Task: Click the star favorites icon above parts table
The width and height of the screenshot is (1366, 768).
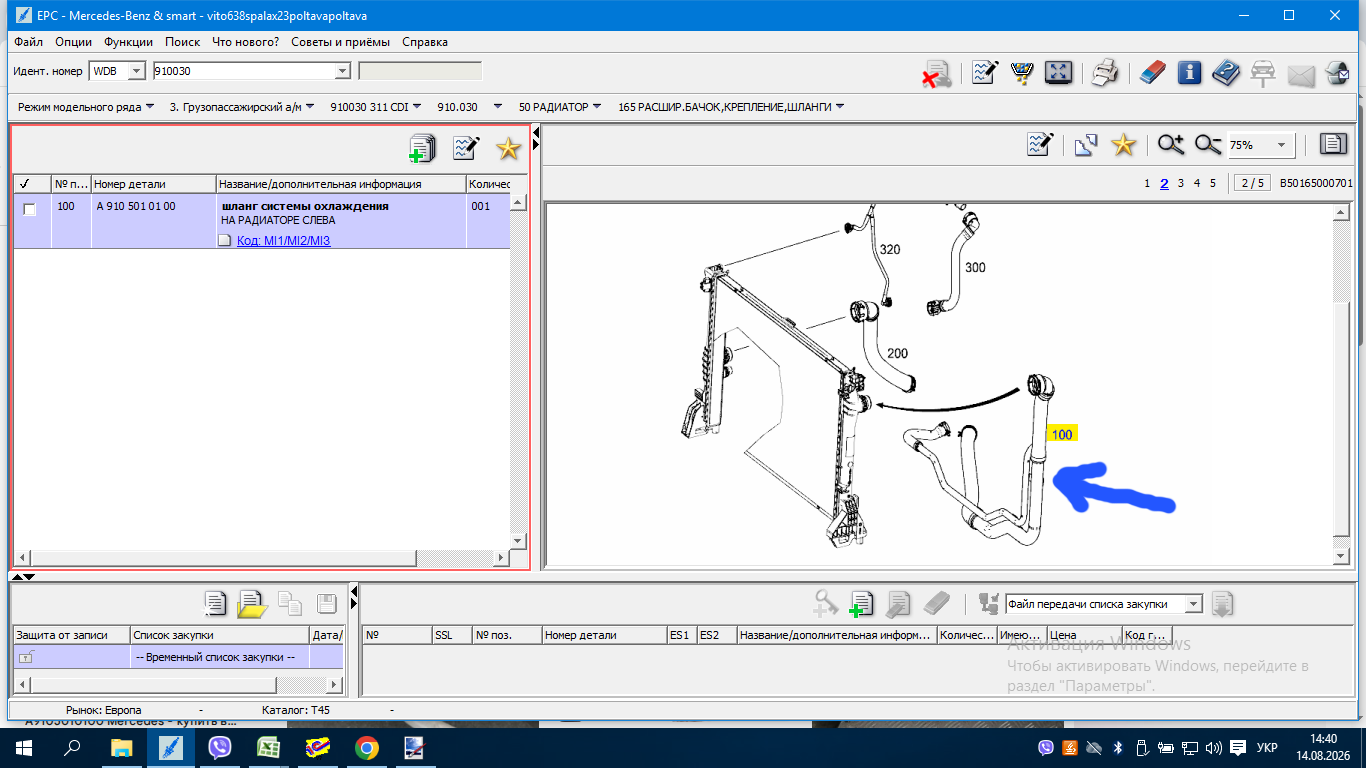Action: [509, 148]
